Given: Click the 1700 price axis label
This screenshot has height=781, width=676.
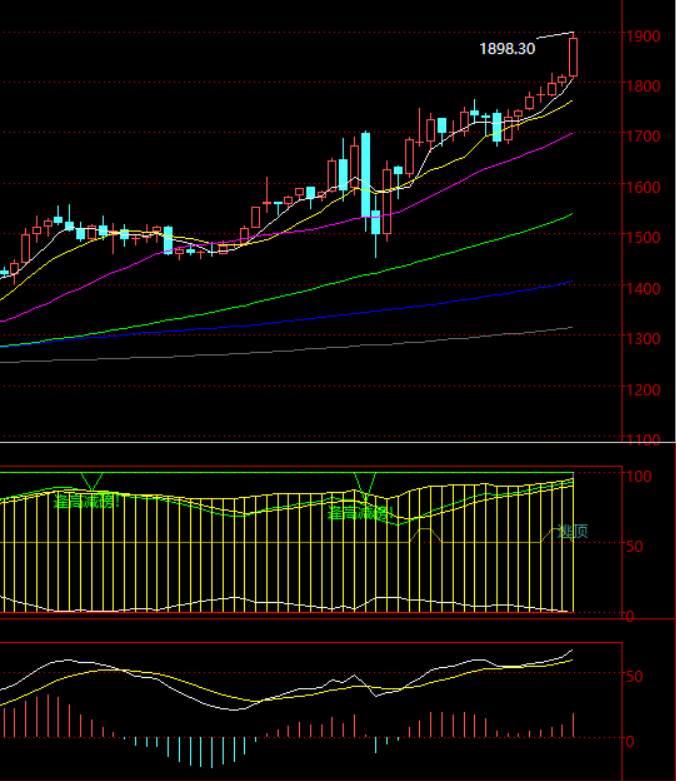Looking at the screenshot, I should pos(644,135).
